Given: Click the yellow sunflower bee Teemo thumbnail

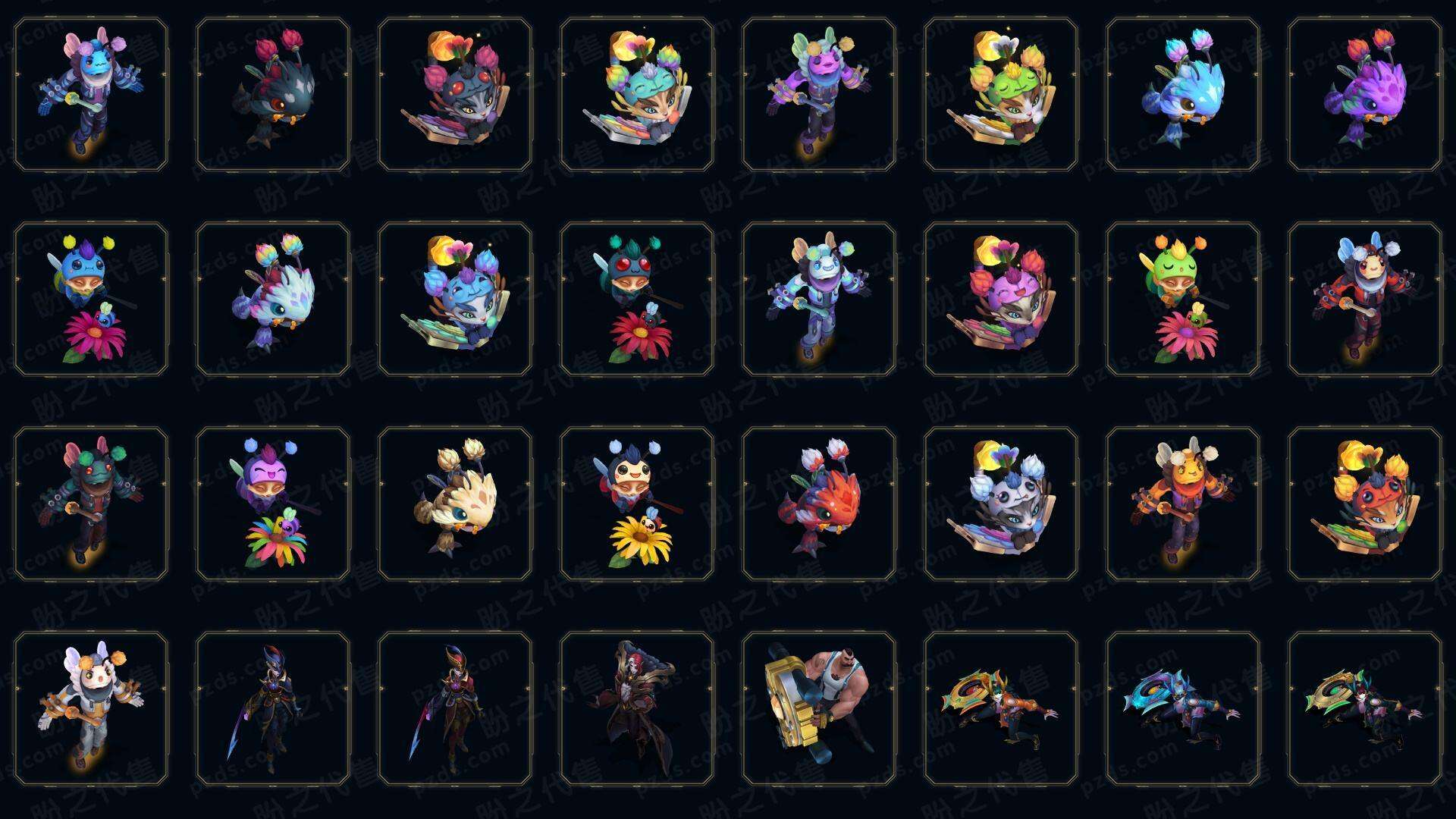Looking at the screenshot, I should pos(637,504).
